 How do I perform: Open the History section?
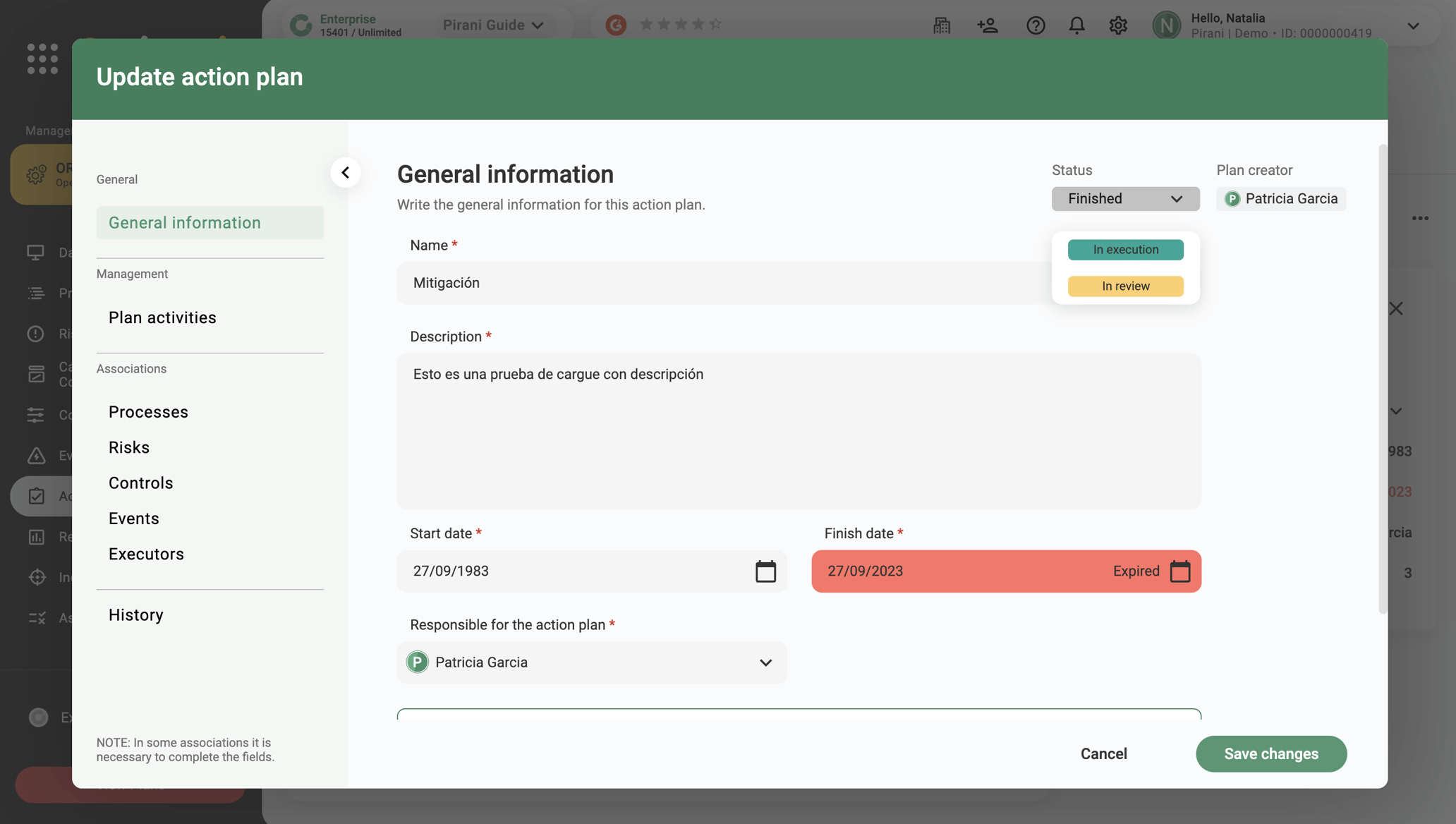click(135, 614)
